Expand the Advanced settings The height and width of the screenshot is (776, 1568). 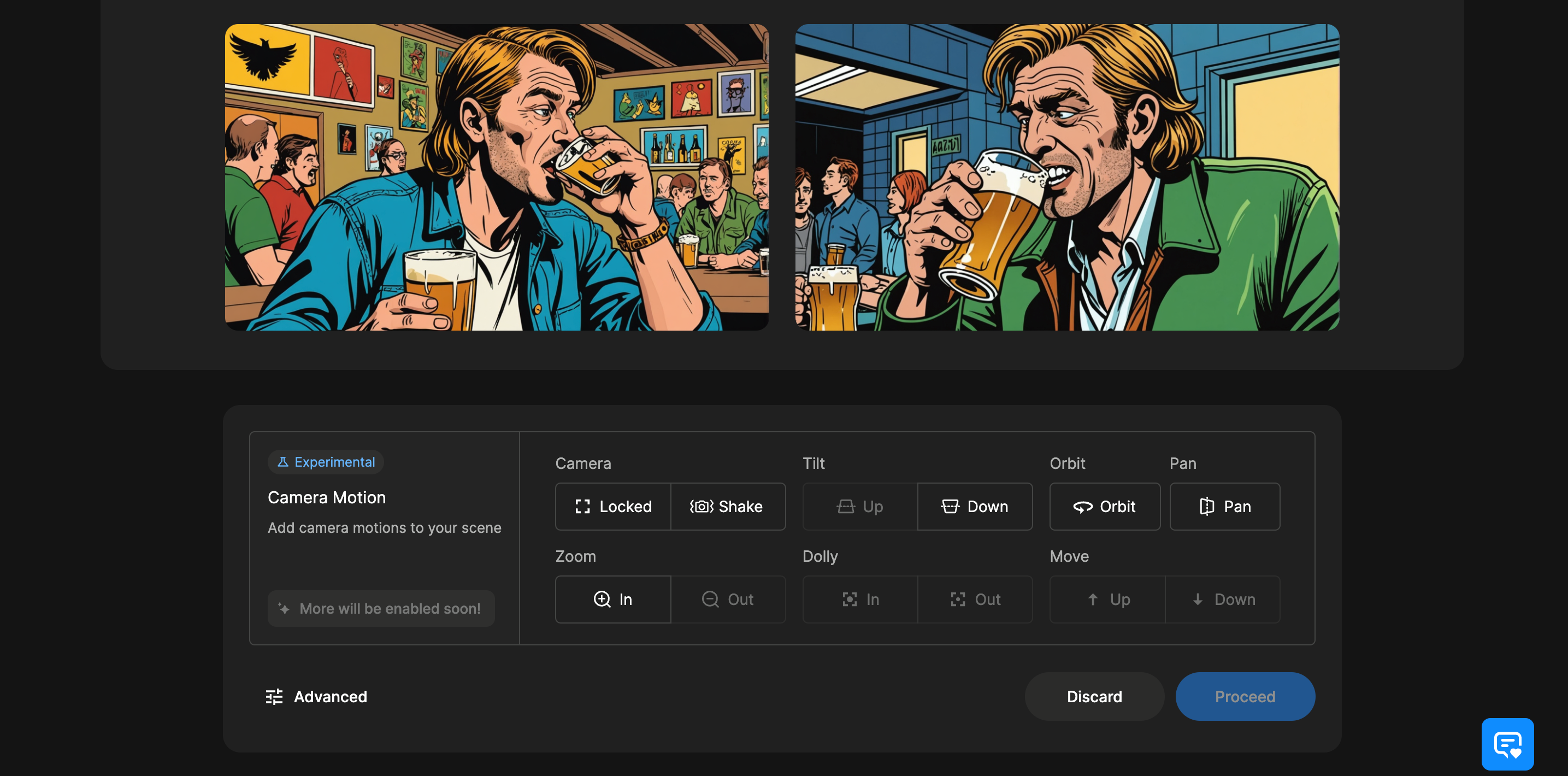click(329, 696)
